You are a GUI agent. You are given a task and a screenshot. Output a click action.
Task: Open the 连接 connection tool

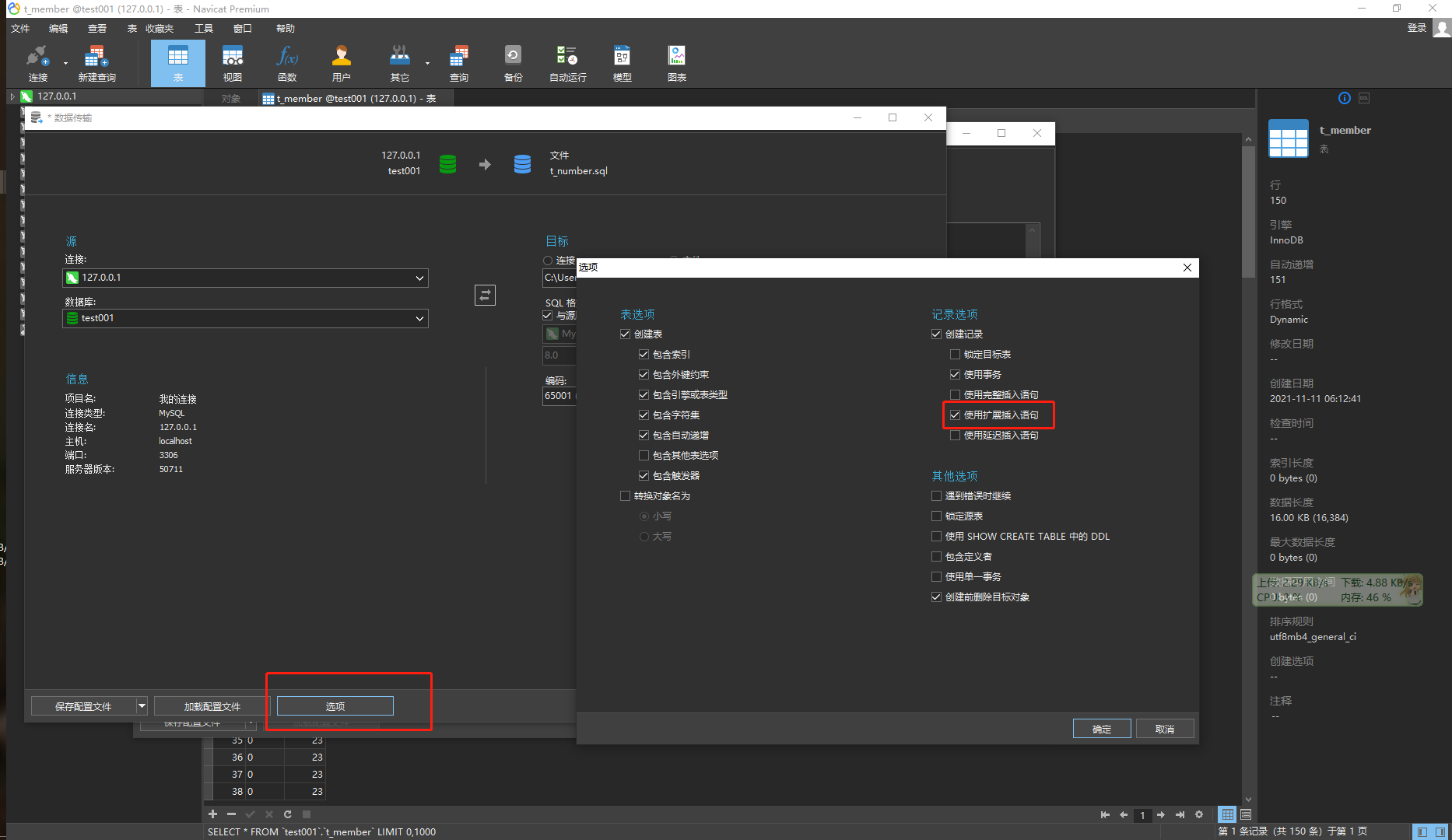[x=37, y=63]
